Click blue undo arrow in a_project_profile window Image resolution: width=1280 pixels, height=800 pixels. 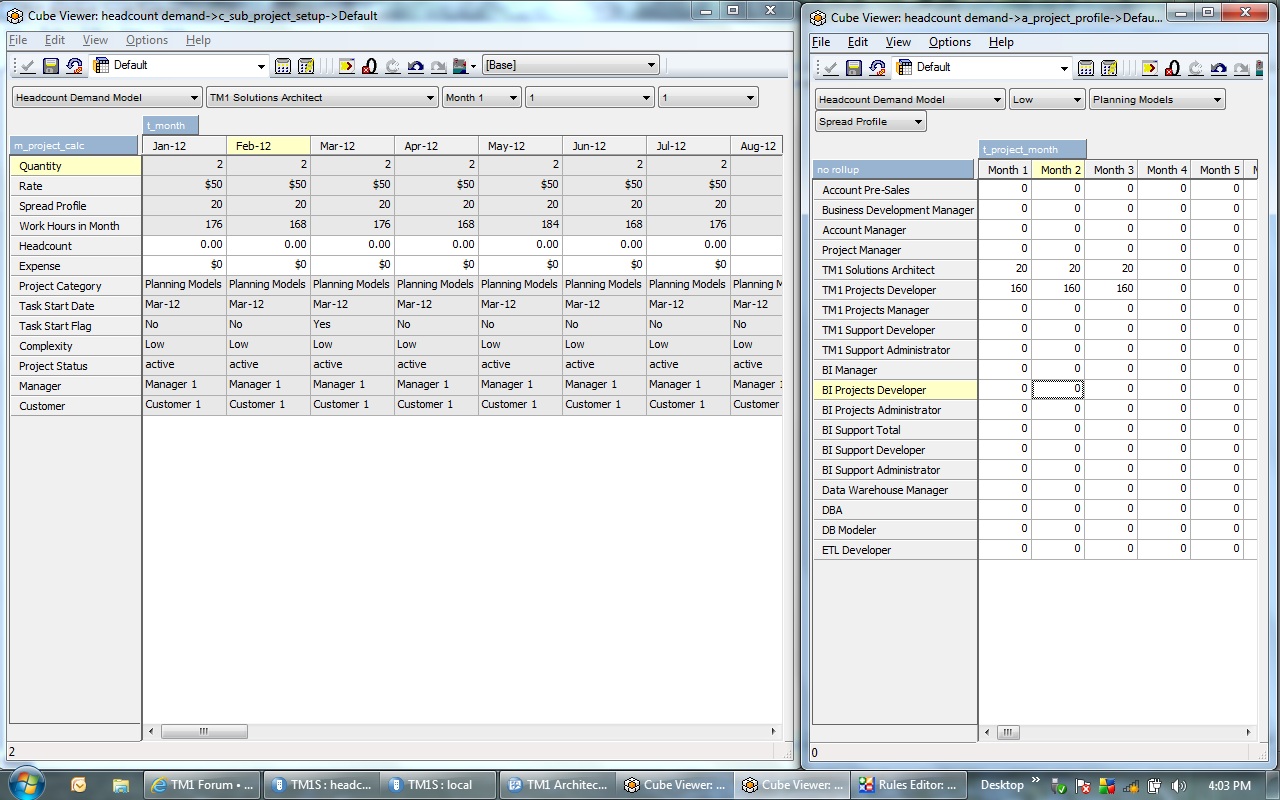pos(1218,68)
